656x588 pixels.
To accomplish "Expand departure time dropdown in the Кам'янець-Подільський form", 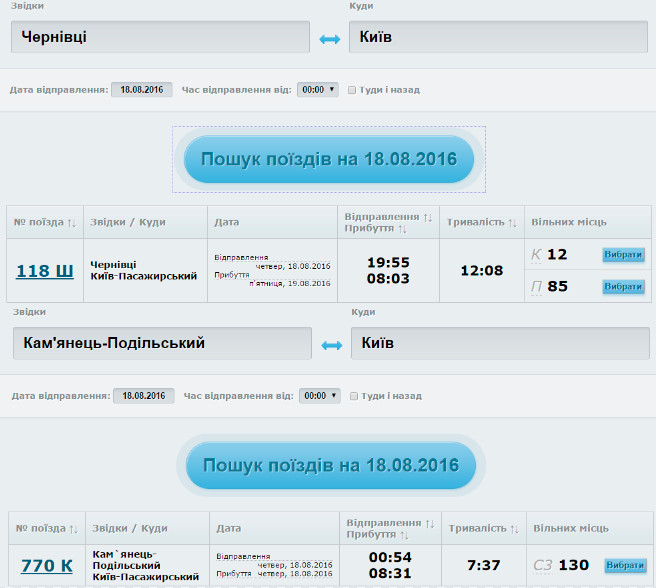I will pos(320,396).
